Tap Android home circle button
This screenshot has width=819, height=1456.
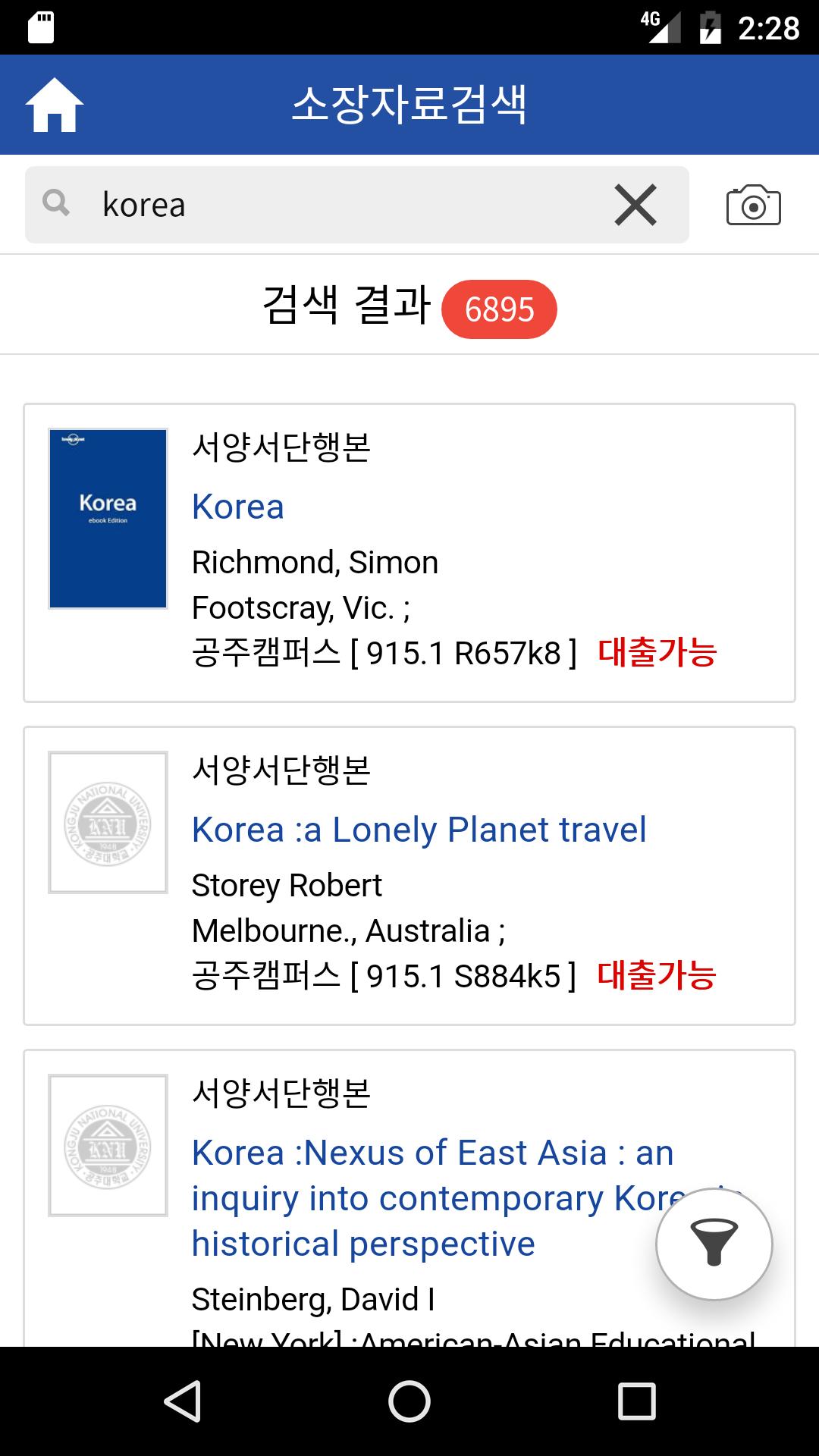[409, 1401]
